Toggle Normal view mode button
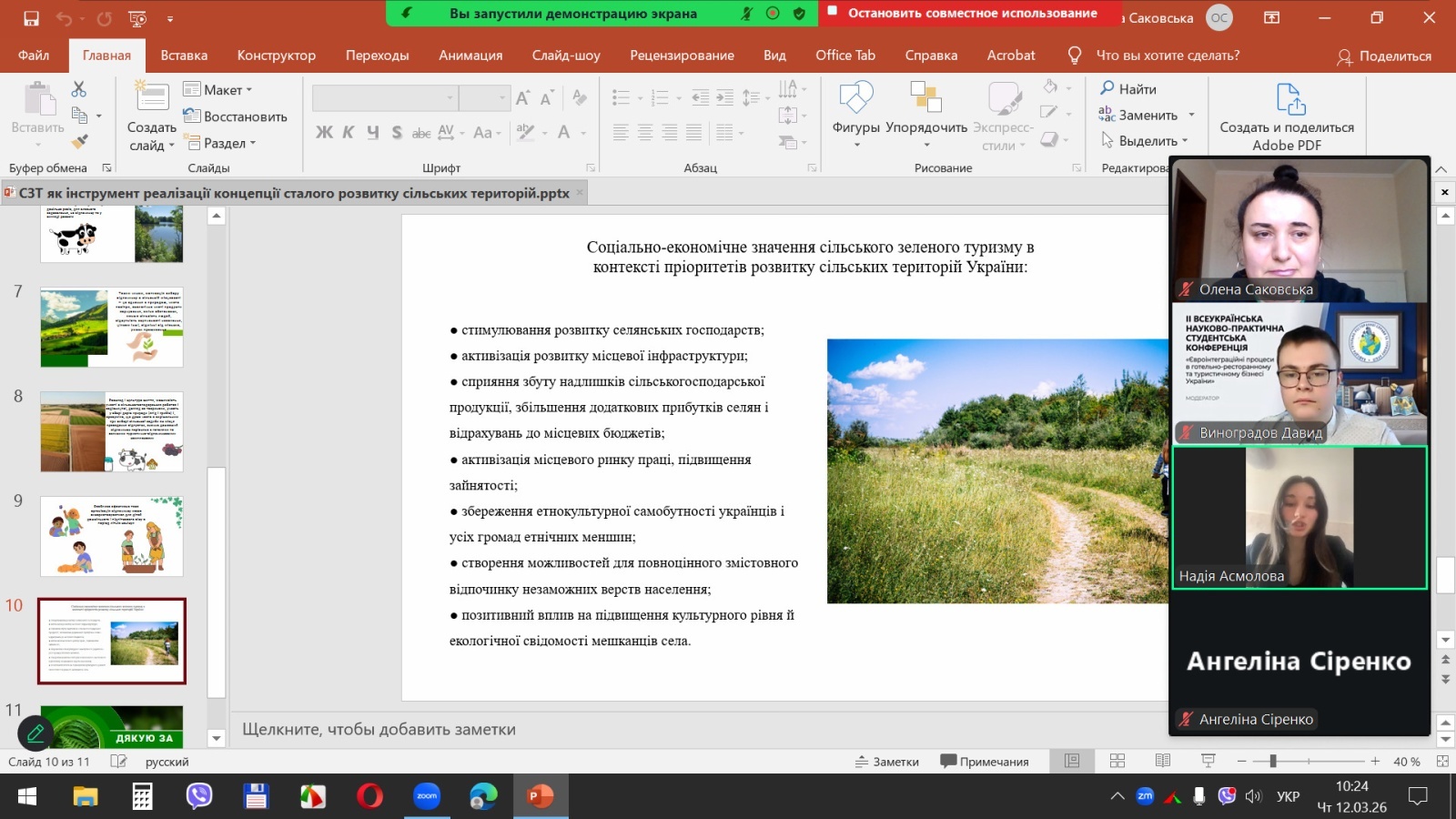The width and height of the screenshot is (1456, 819). tap(1072, 761)
